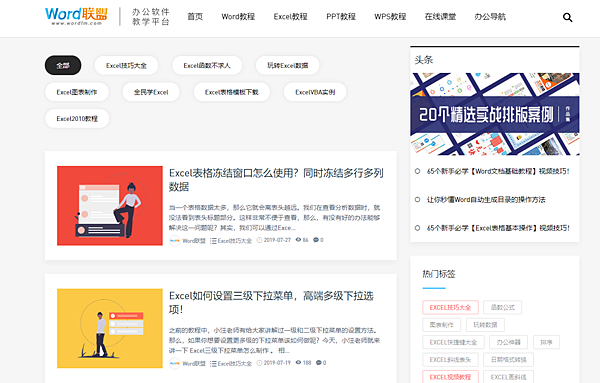Click the 热门标签 section heading
Image resolution: width=600 pixels, height=383 pixels.
(x=439, y=274)
